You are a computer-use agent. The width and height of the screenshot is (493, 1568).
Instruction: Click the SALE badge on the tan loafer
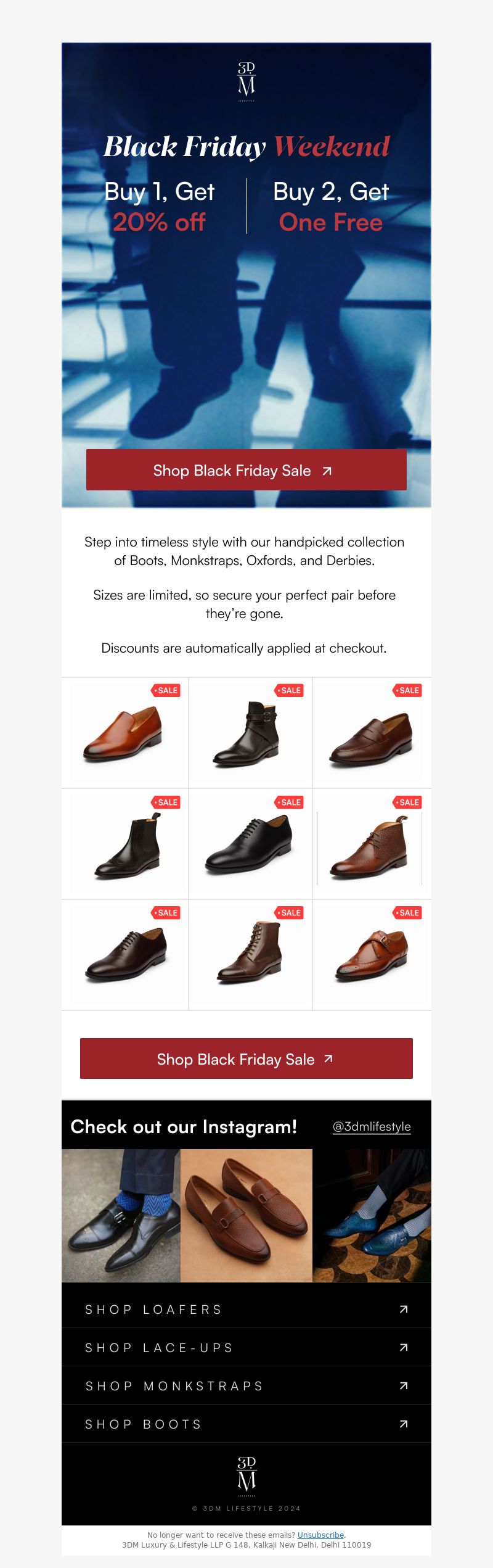pyautogui.click(x=166, y=690)
